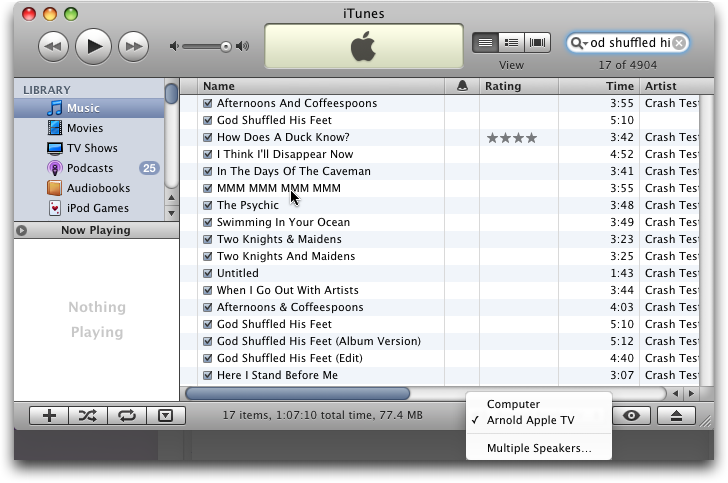Image resolution: width=728 pixels, height=483 pixels.
Task: Uncheck I Think I'll Disappear Now
Action: pos(208,154)
